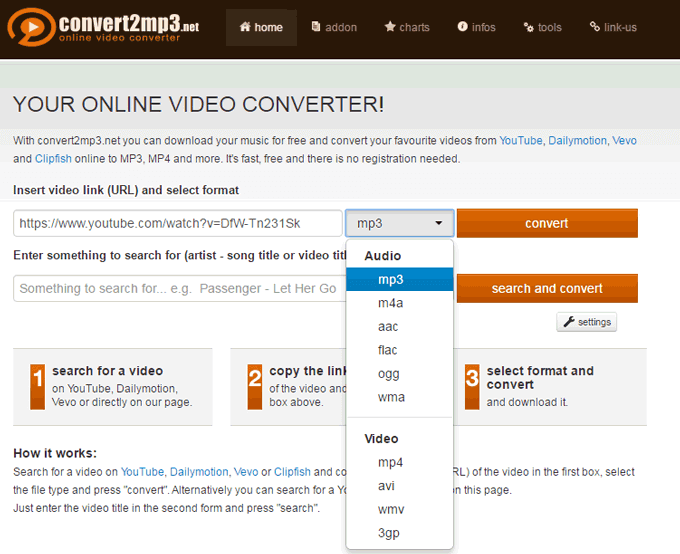Select ogg audio format

399,373
